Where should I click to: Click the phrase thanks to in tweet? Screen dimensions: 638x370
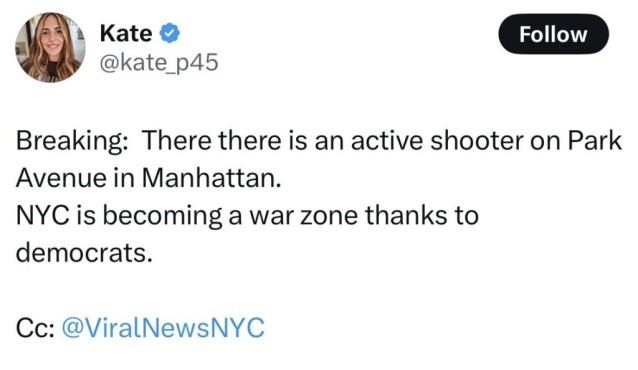(x=422, y=215)
